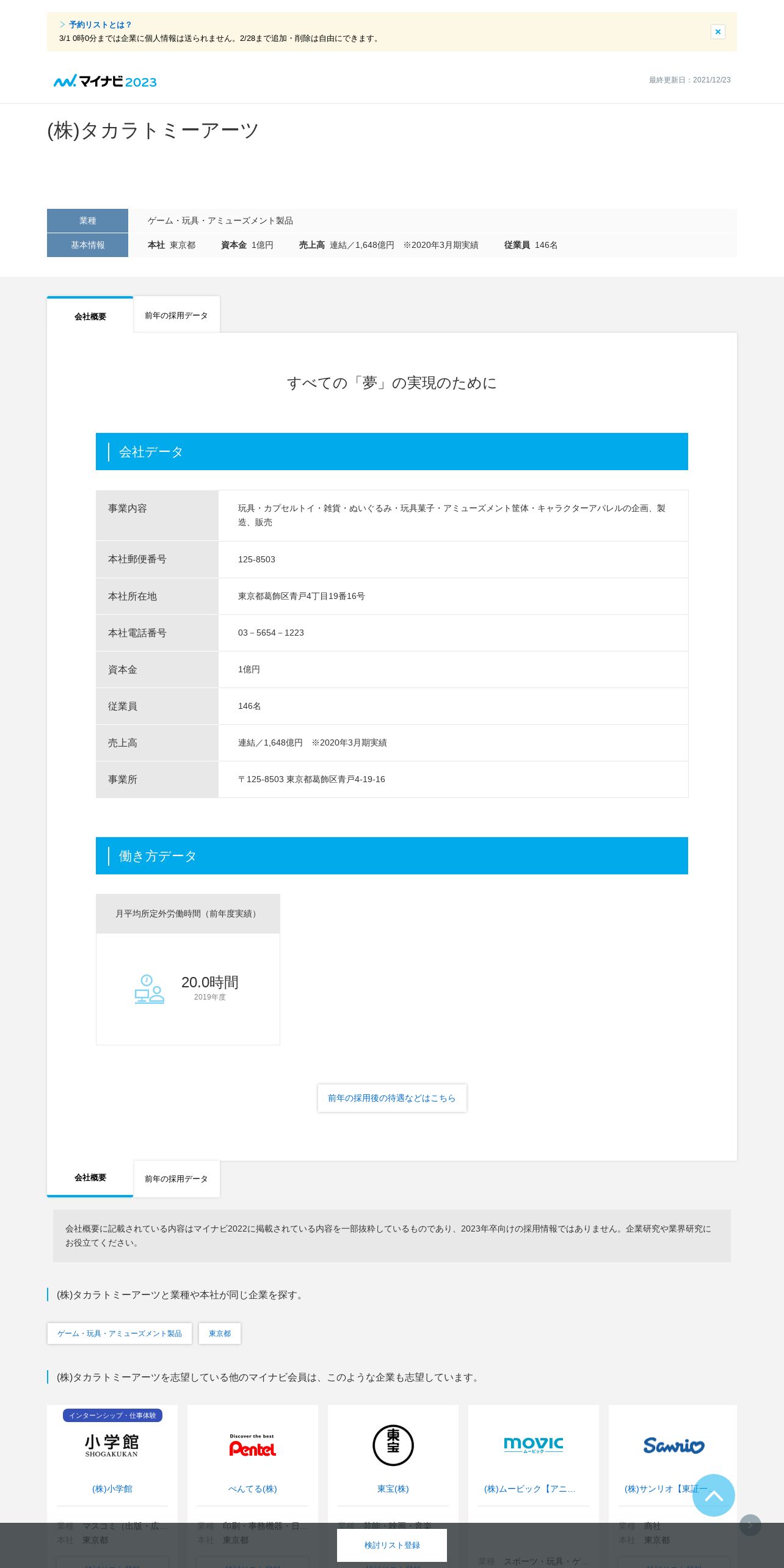This screenshot has width=784, height=1568.
Task: Click the 最終更新日：2021/12/23 text
Action: tap(689, 80)
